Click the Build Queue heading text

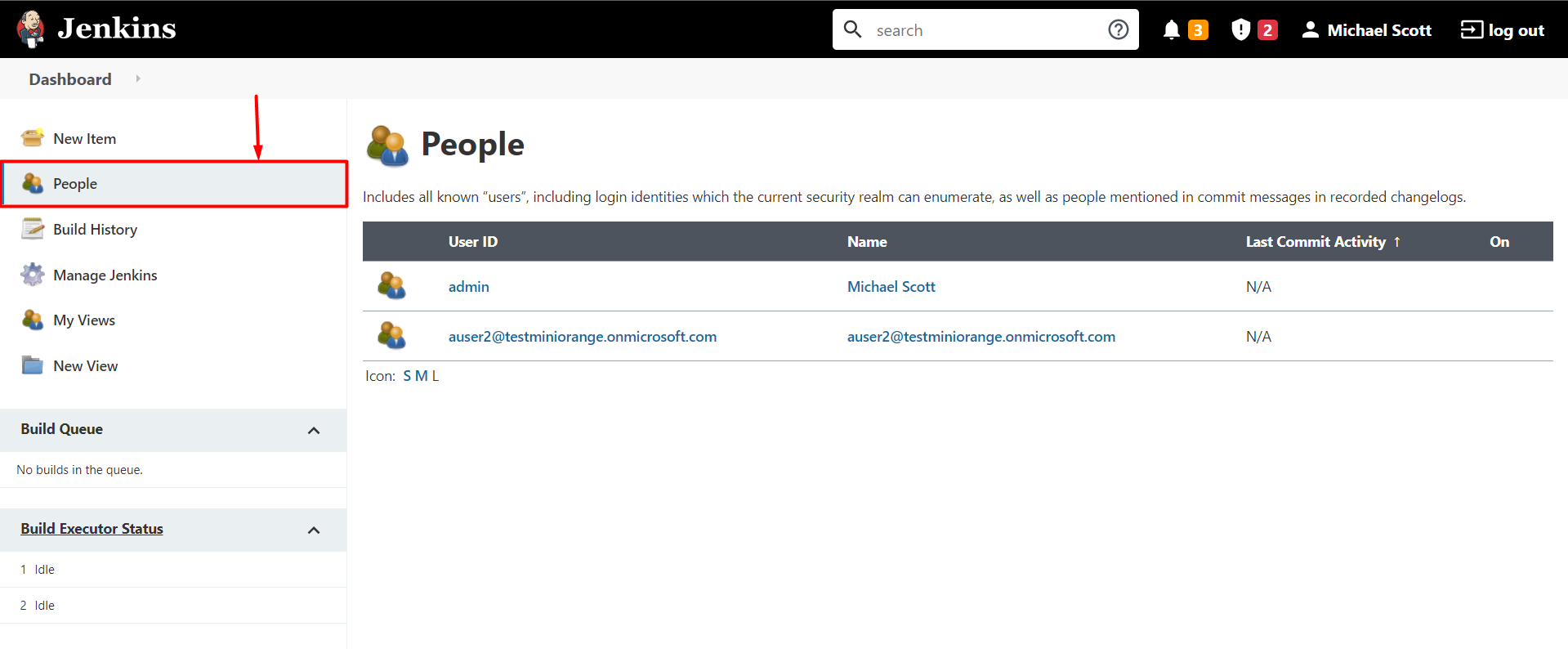pos(62,429)
